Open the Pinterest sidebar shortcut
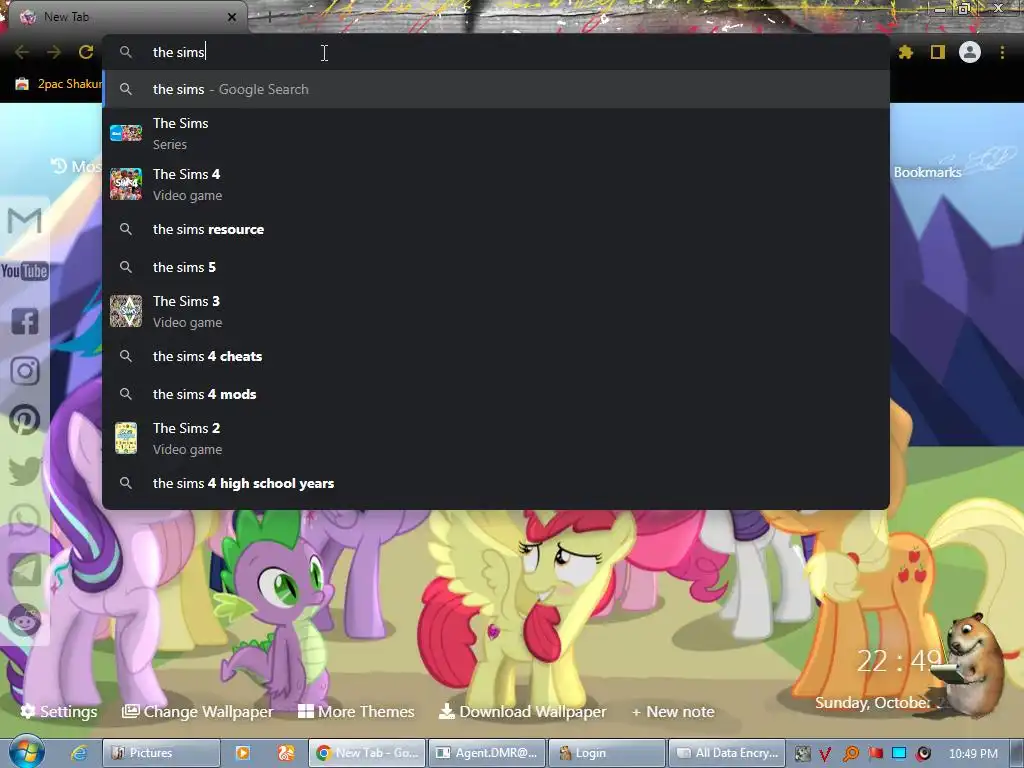Image resolution: width=1024 pixels, height=768 pixels. pyautogui.click(x=25, y=420)
